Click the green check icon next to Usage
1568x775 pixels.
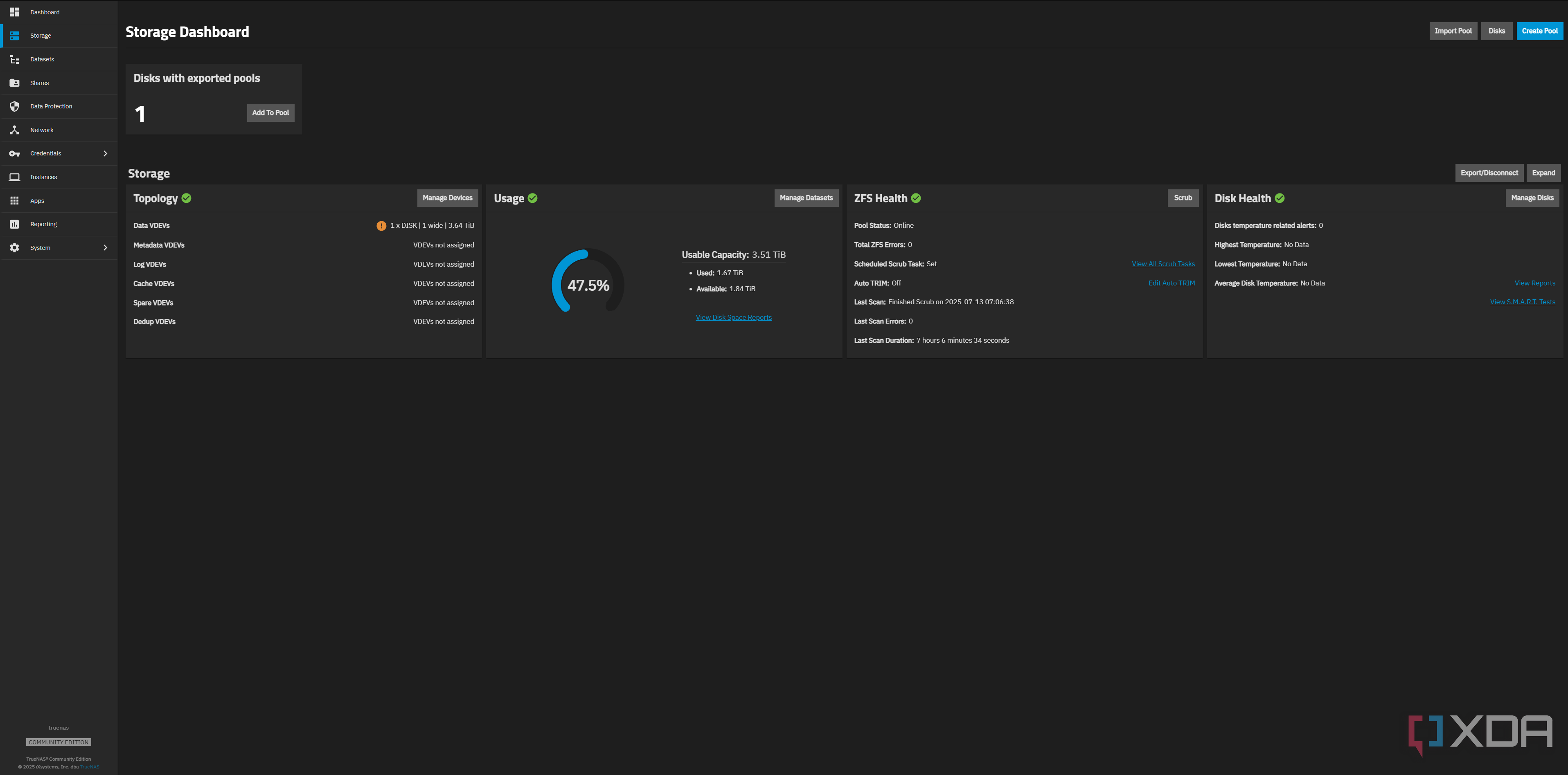tap(533, 198)
